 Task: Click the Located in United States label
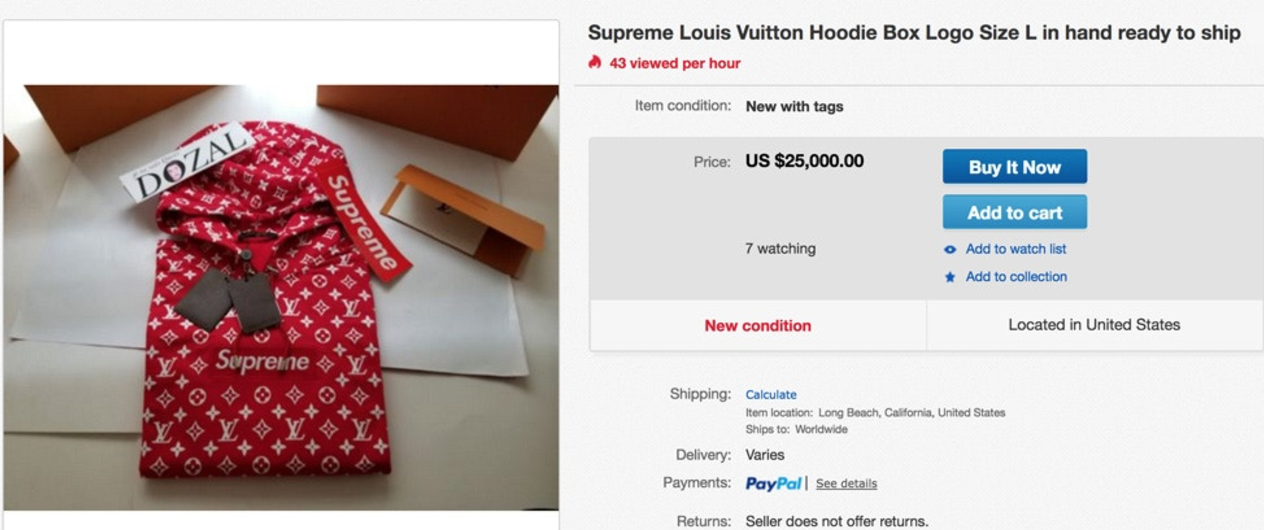tap(1094, 325)
